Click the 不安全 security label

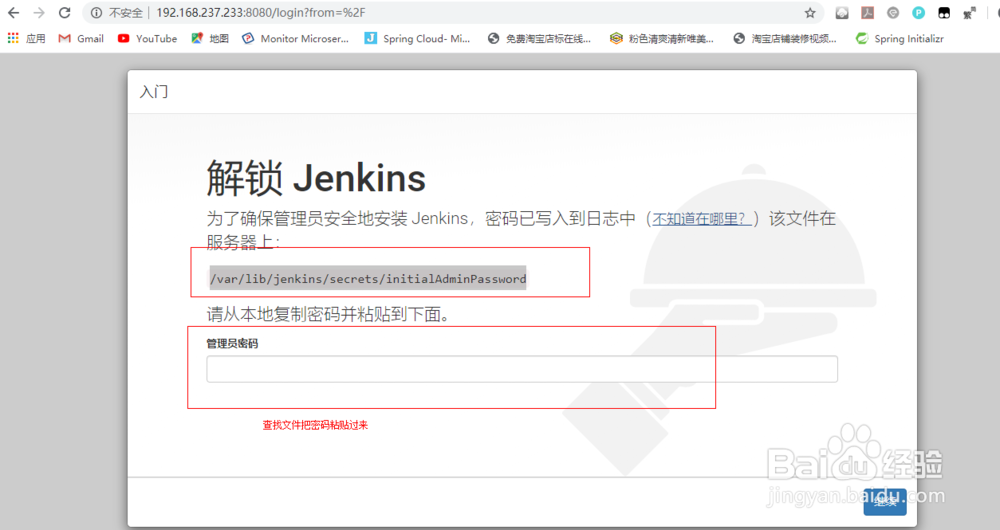pos(126,13)
